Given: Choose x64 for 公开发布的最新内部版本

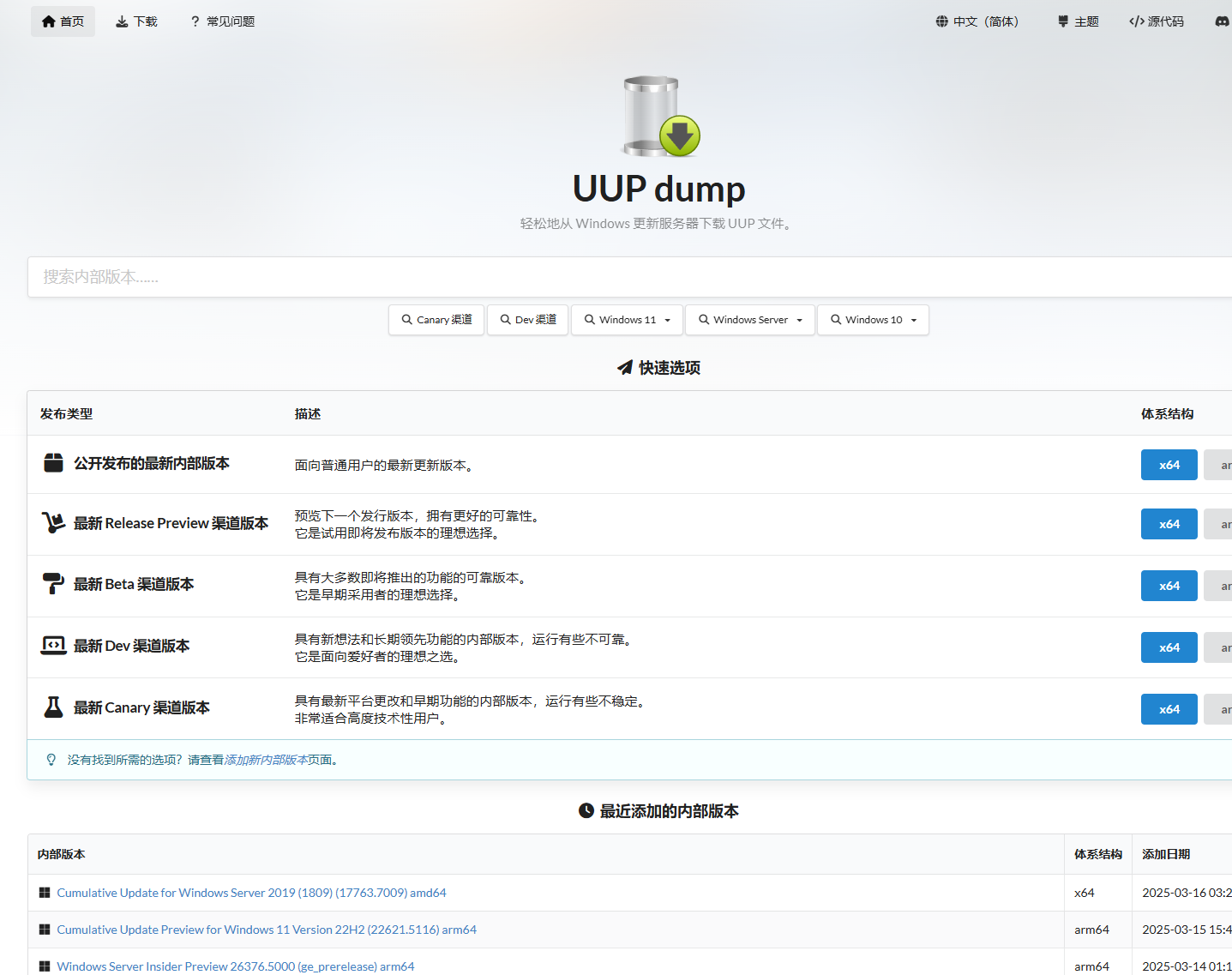Looking at the screenshot, I should tap(1169, 465).
